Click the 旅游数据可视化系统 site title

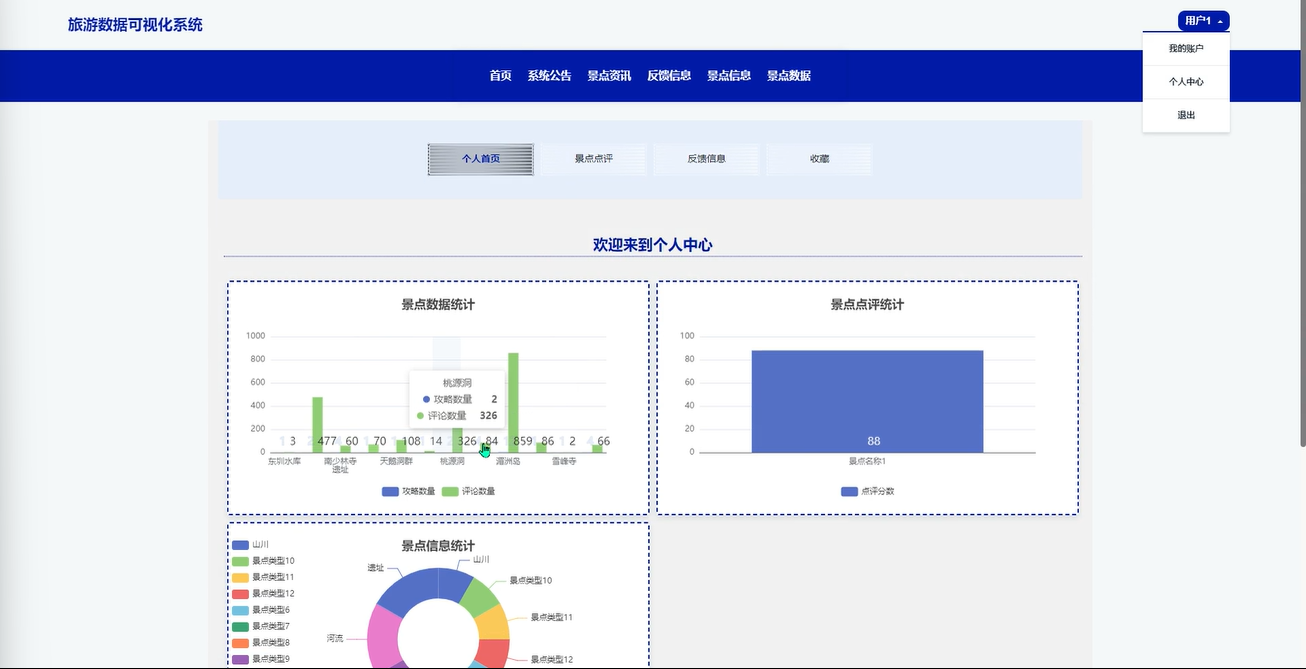[135, 25]
